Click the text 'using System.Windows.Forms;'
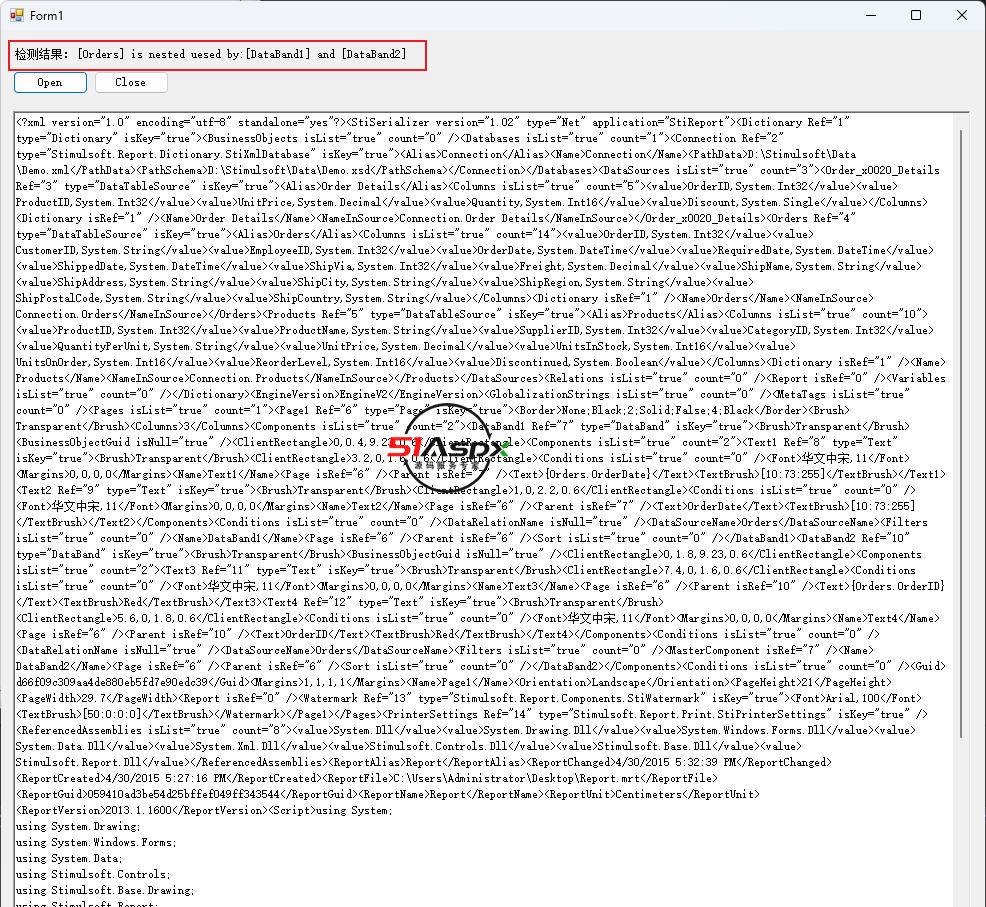Image resolution: width=986 pixels, height=907 pixels. click(x=96, y=842)
